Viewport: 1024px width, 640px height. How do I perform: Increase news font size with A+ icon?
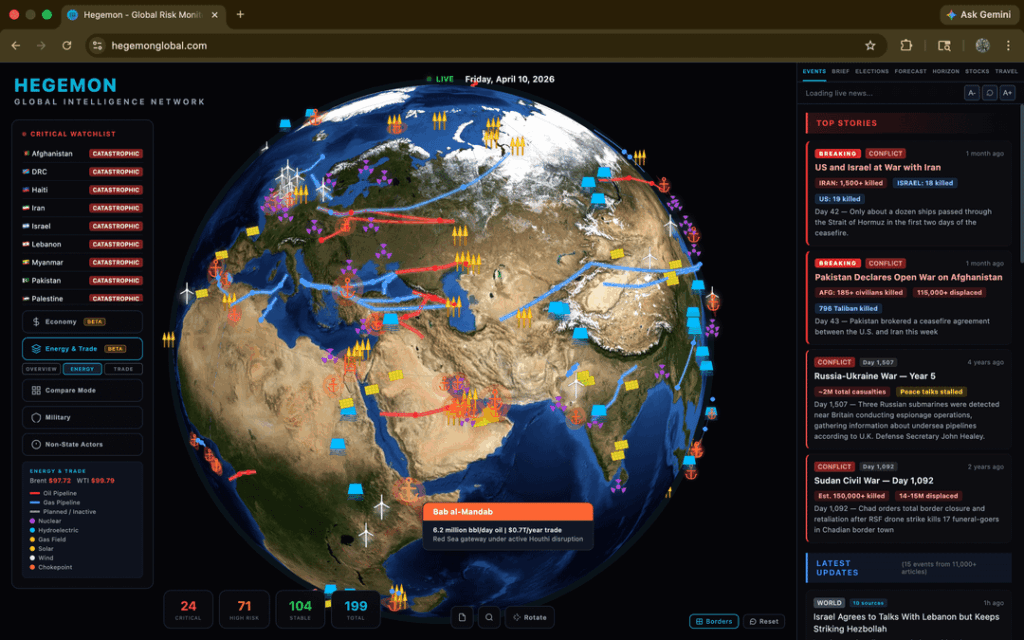click(1008, 92)
